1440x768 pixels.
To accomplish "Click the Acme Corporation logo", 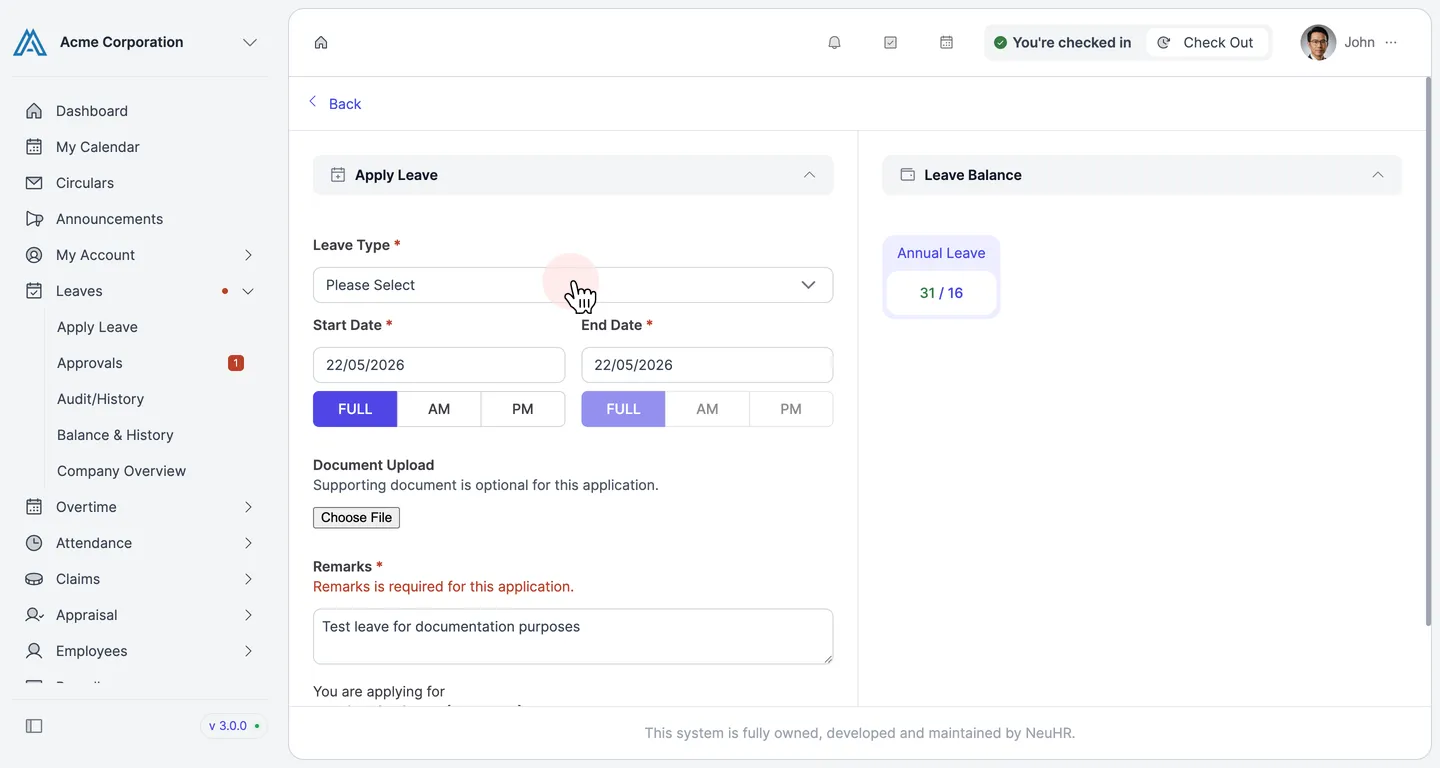I will coord(30,42).
